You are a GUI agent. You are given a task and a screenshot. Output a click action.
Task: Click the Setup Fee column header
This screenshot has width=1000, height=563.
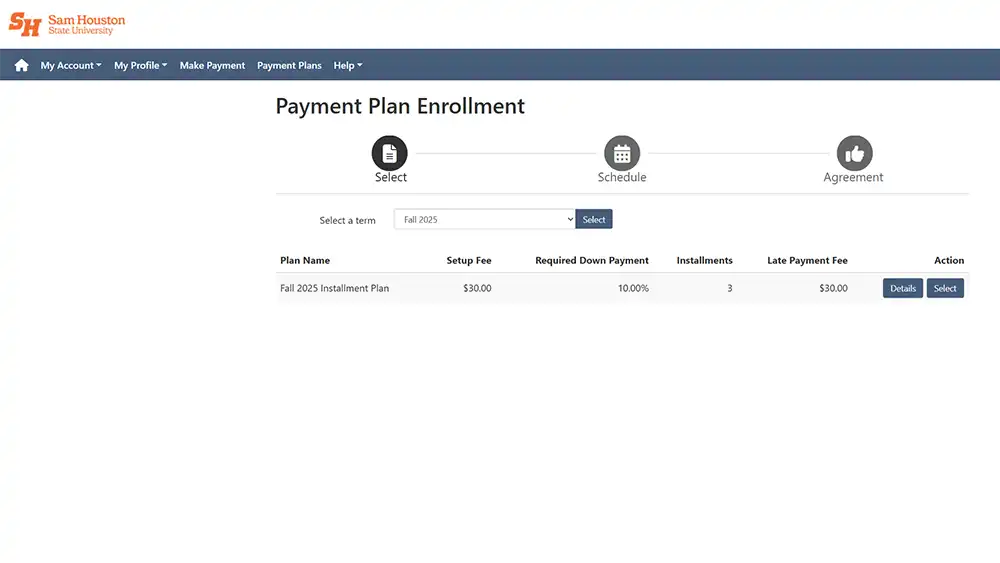[468, 260]
